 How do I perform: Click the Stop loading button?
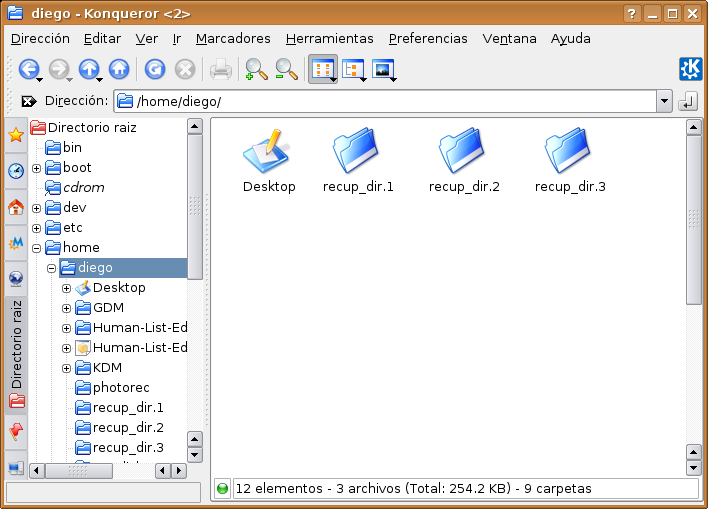[185, 69]
